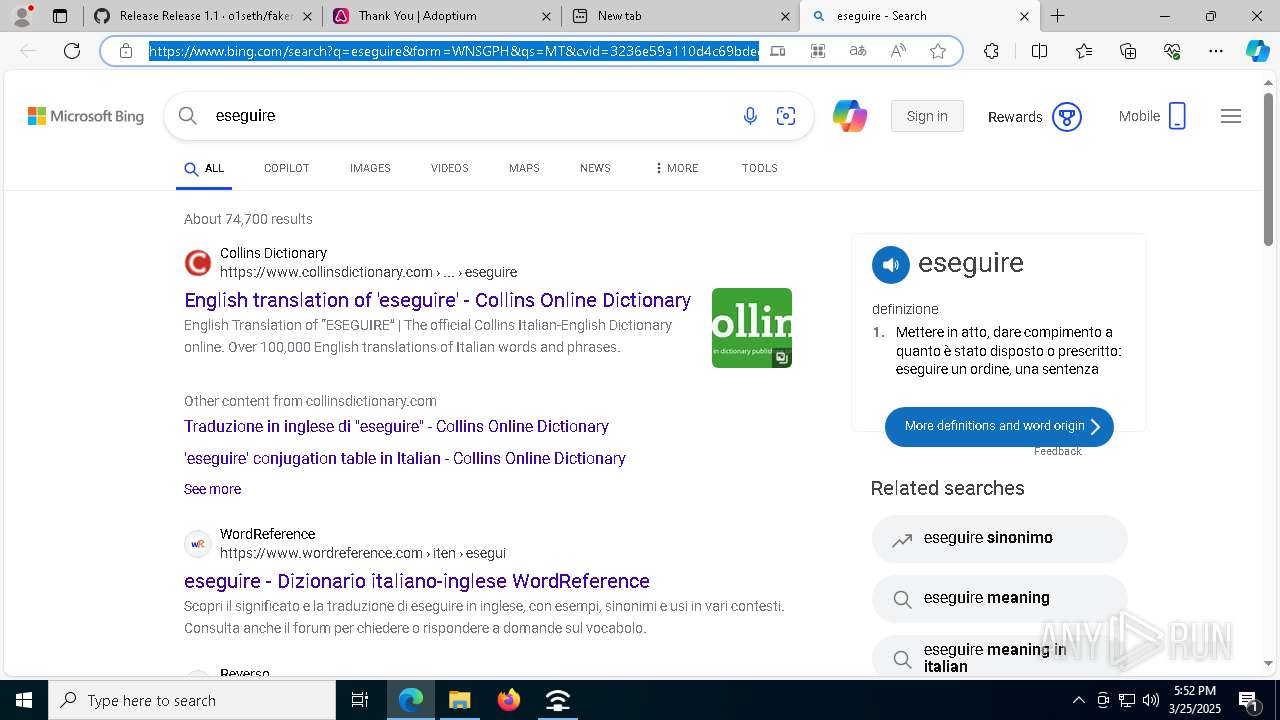Click the translate page icon
This screenshot has width=1280, height=720.
click(x=858, y=51)
